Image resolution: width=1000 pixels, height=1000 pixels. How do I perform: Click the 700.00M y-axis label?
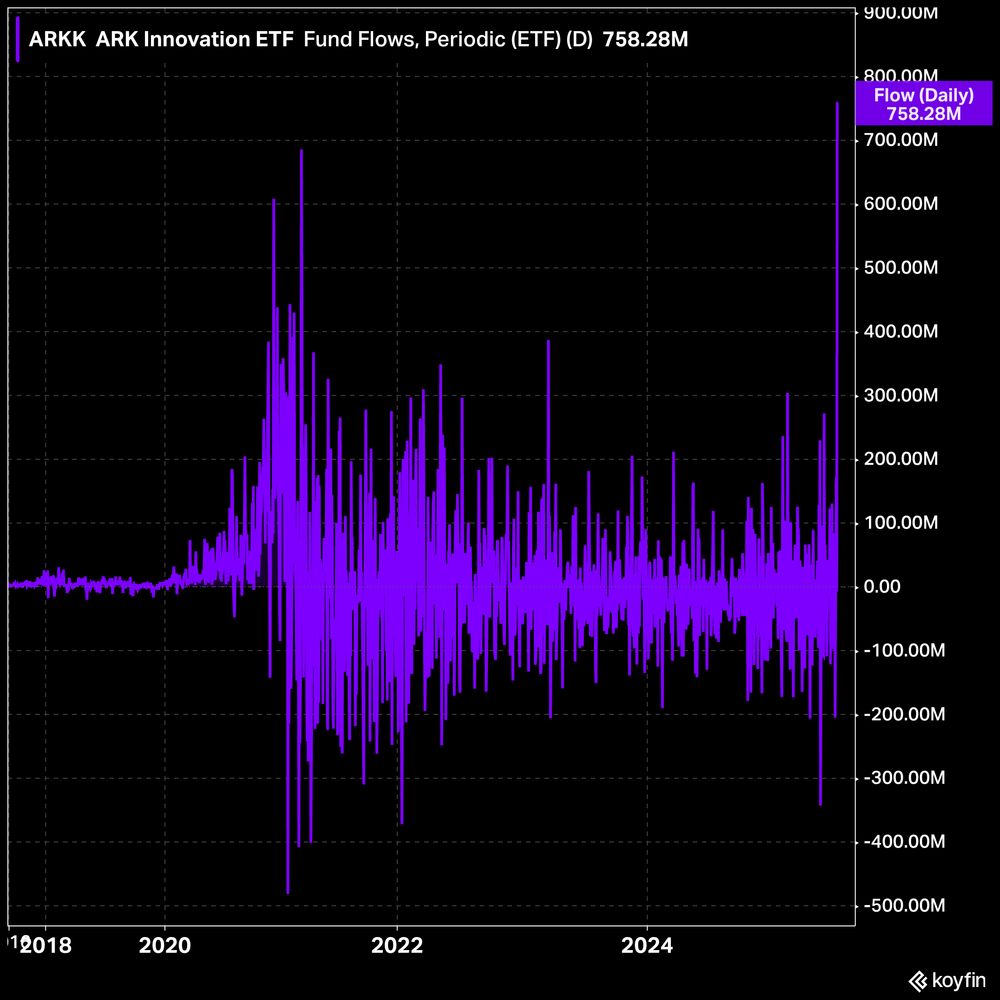click(x=901, y=140)
